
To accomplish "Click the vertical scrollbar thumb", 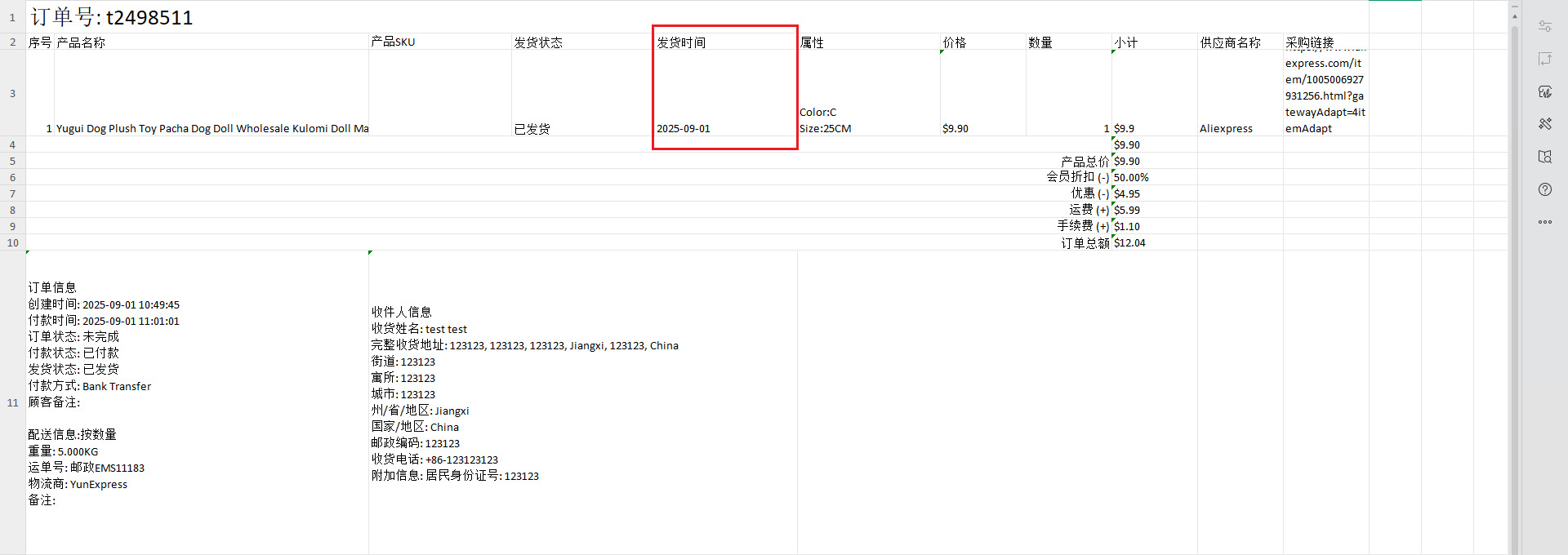I will [1514, 290].
